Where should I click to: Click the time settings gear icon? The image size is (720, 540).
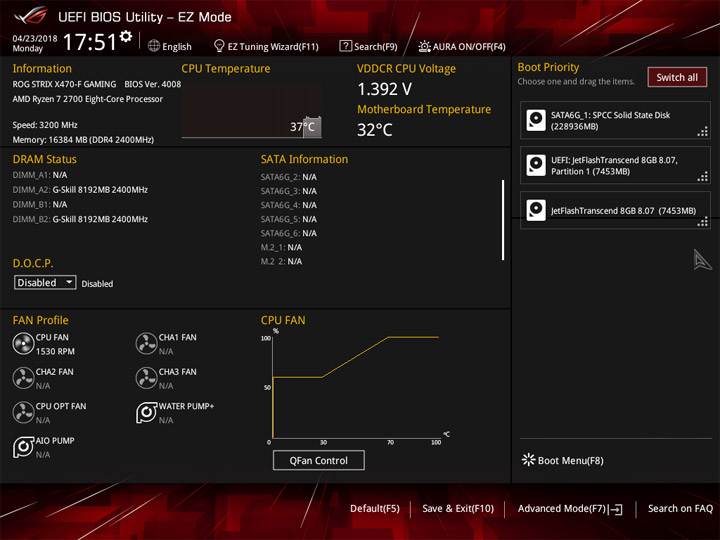pos(126,36)
